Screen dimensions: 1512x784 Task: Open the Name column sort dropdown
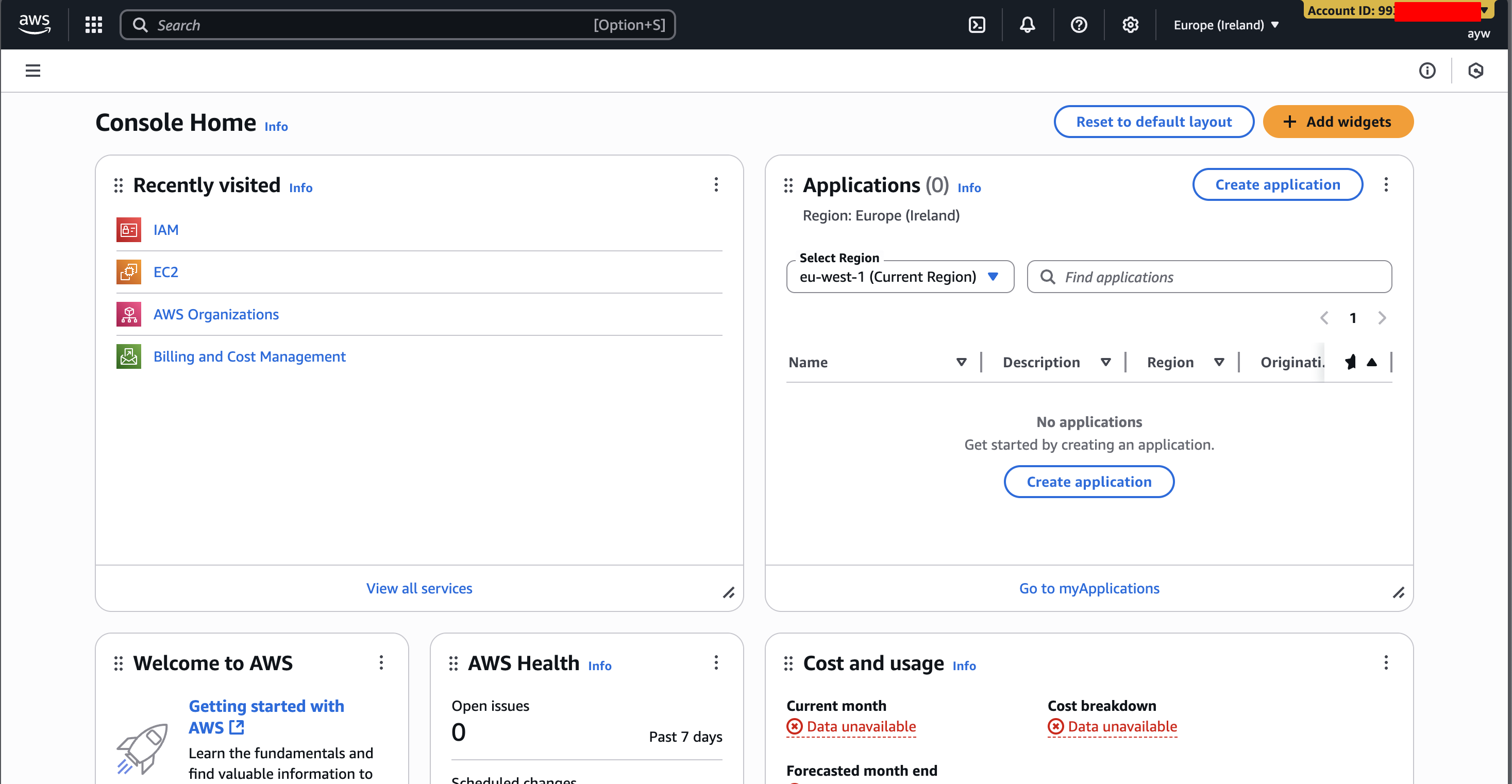click(961, 362)
